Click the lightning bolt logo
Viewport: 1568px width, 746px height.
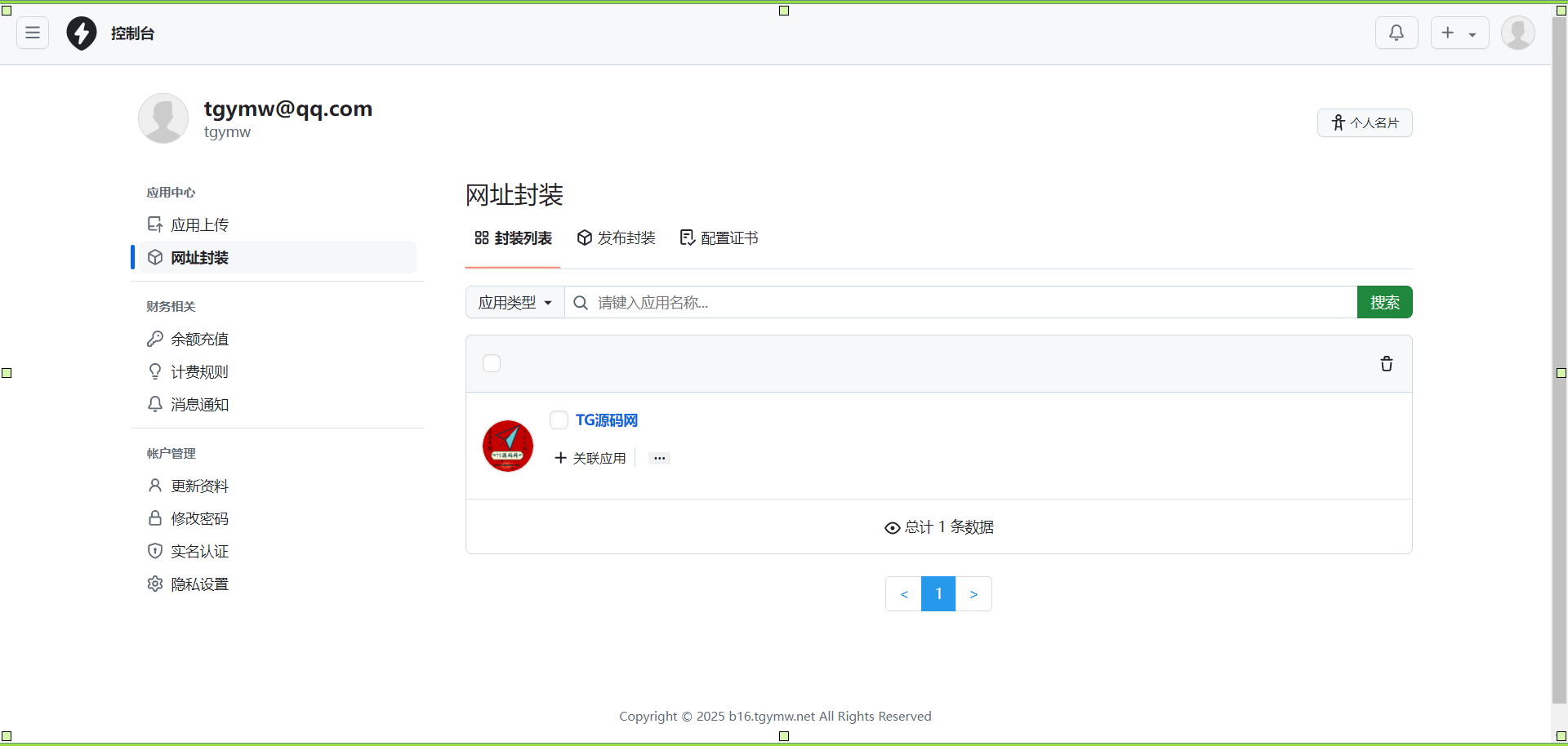coord(82,33)
